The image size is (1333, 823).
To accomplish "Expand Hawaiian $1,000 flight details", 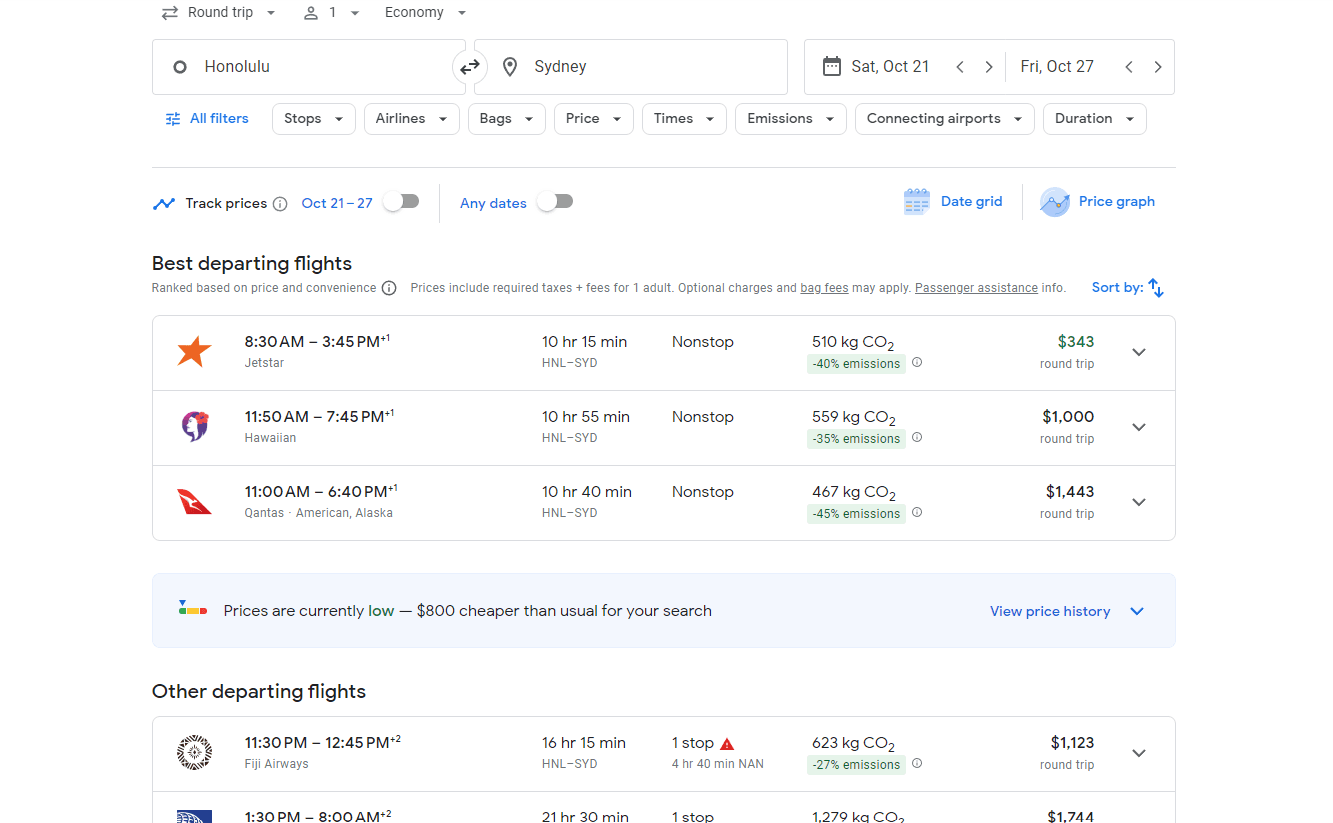I will click(1139, 428).
